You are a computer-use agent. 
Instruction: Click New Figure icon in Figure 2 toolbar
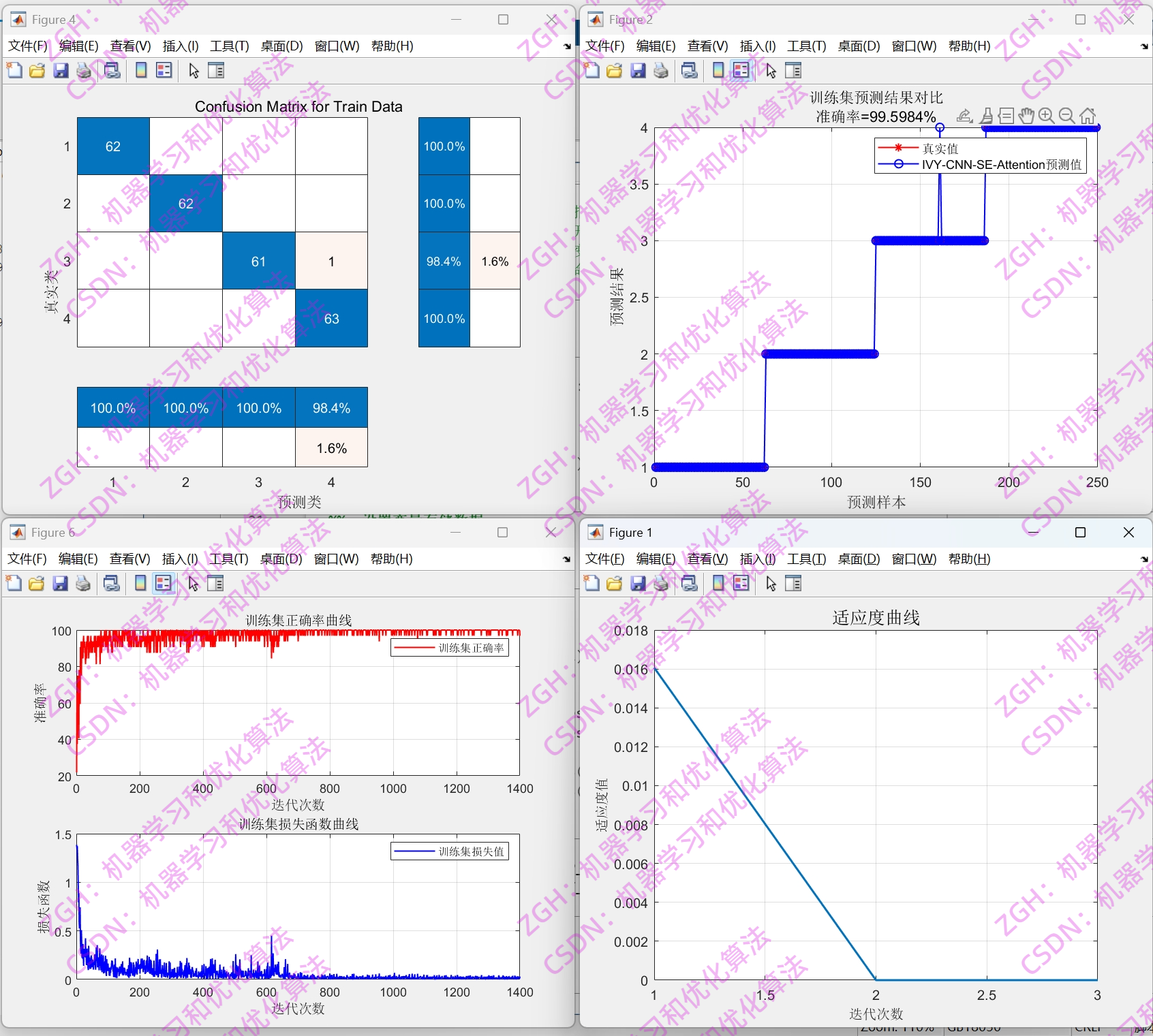592,70
